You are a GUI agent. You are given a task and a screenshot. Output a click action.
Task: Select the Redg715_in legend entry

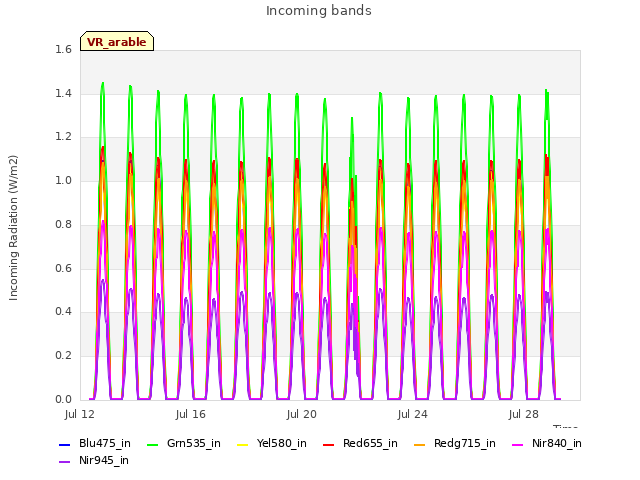[455, 444]
